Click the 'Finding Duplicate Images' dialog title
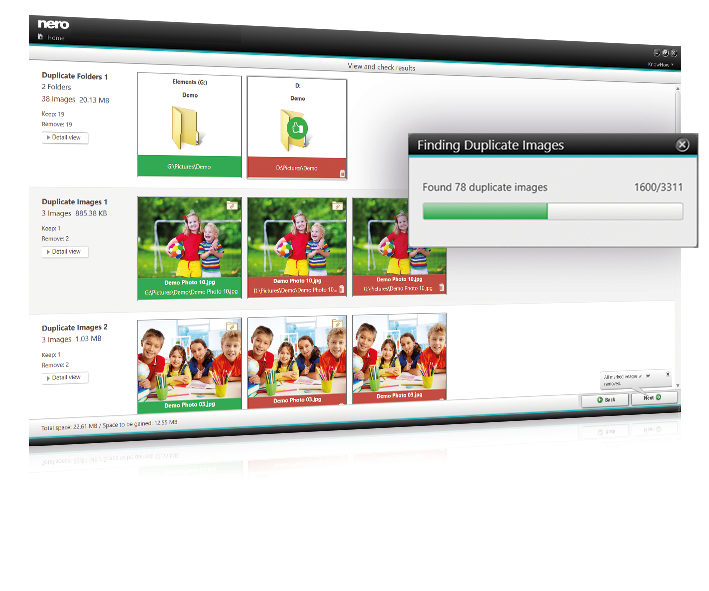The height and width of the screenshot is (591, 709). [x=490, y=145]
